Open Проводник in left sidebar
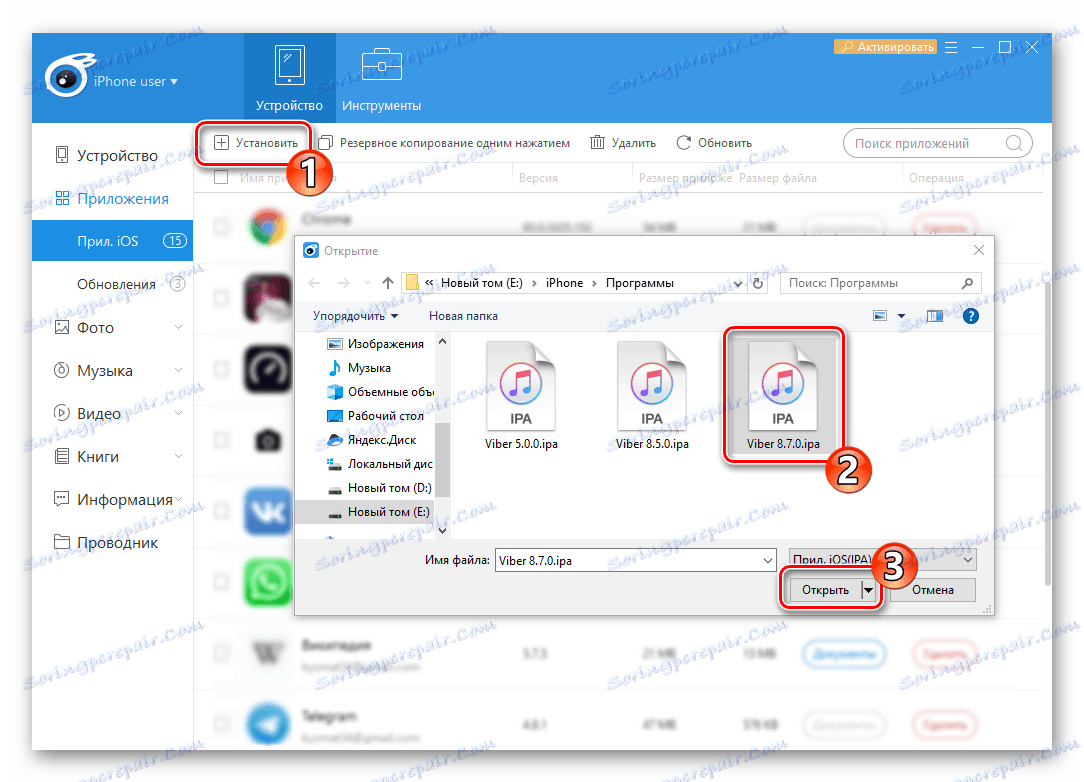This screenshot has width=1084, height=782. (106, 542)
